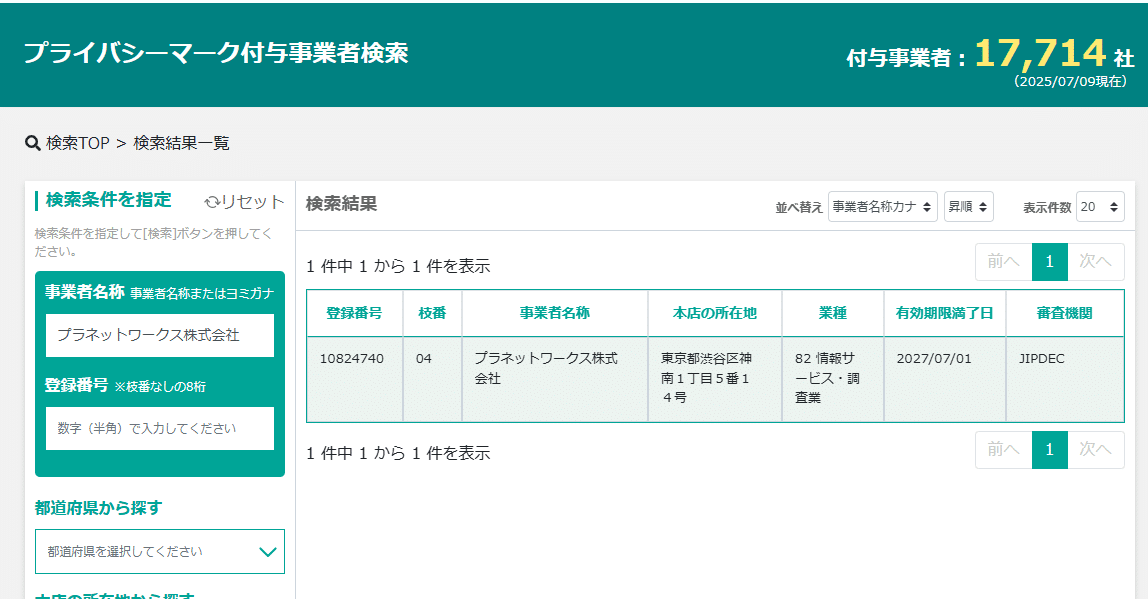
Task: Click the magnifier icon beside 検索TOP
Action: pyautogui.click(x=32, y=143)
